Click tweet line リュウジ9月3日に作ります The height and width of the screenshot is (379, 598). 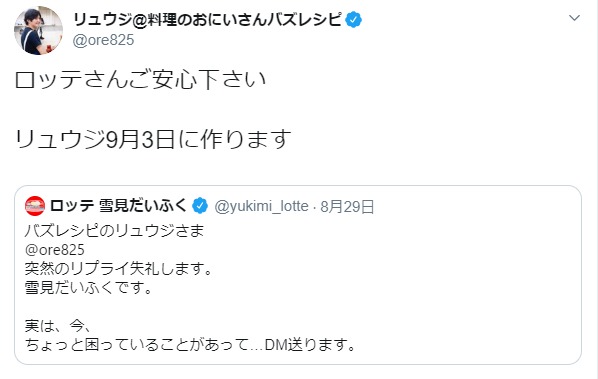pyautogui.click(x=153, y=139)
